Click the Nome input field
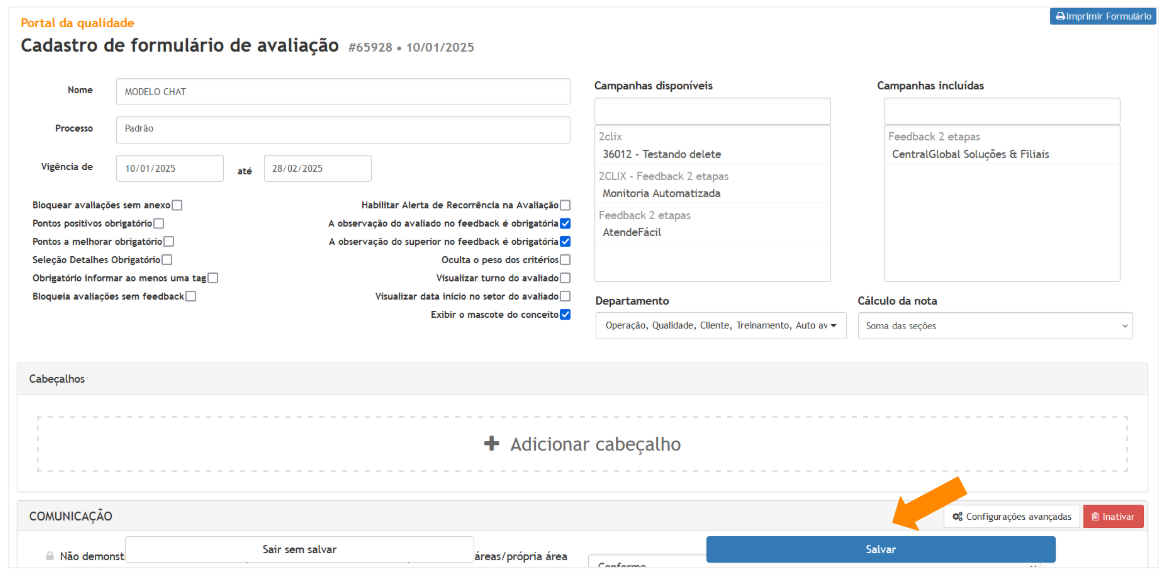This screenshot has width=1168, height=578. 343,91
